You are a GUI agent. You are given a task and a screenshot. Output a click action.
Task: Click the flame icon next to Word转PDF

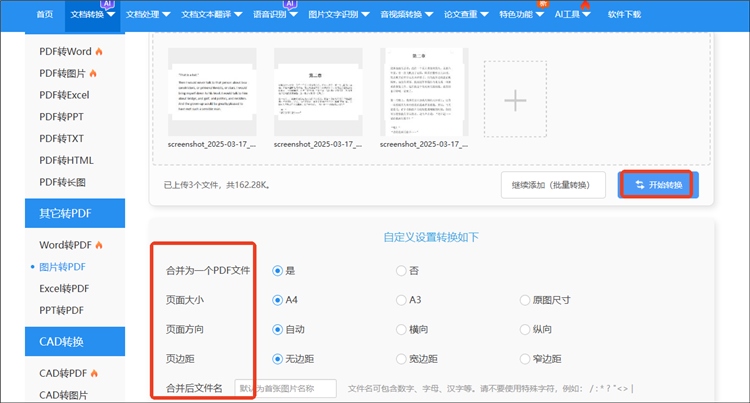[x=99, y=245]
